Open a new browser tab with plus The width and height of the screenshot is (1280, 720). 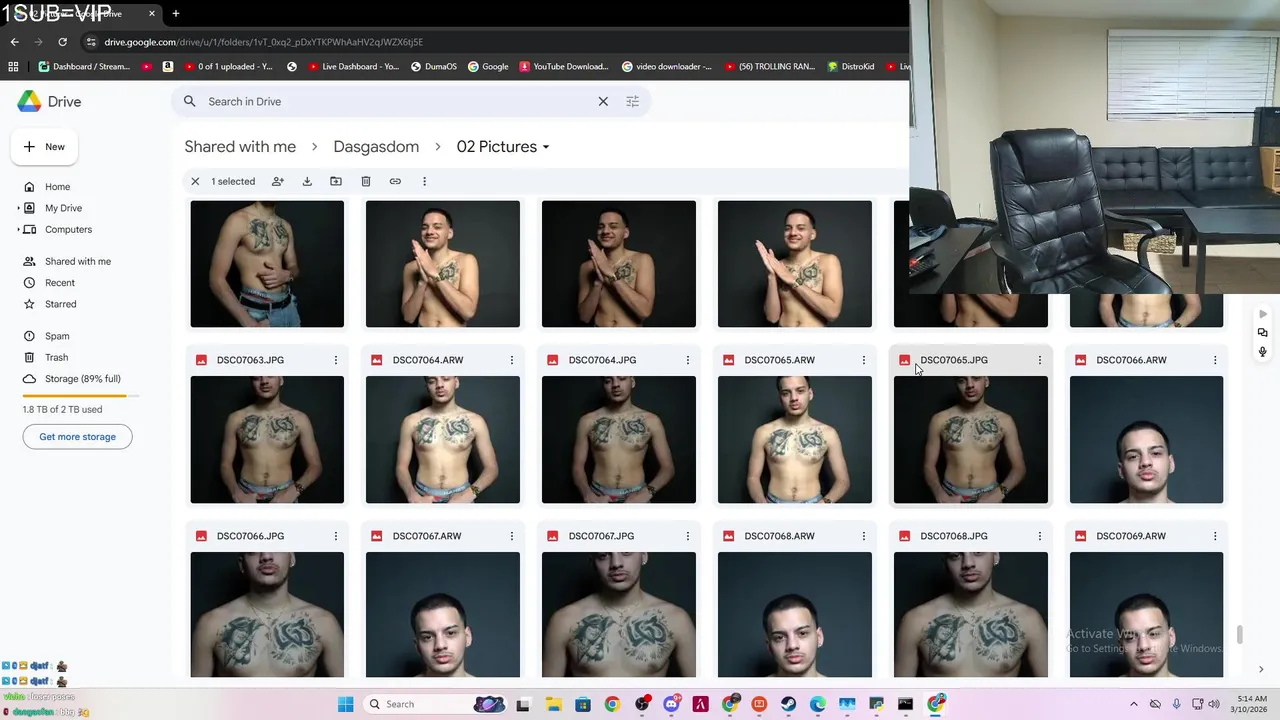176,14
